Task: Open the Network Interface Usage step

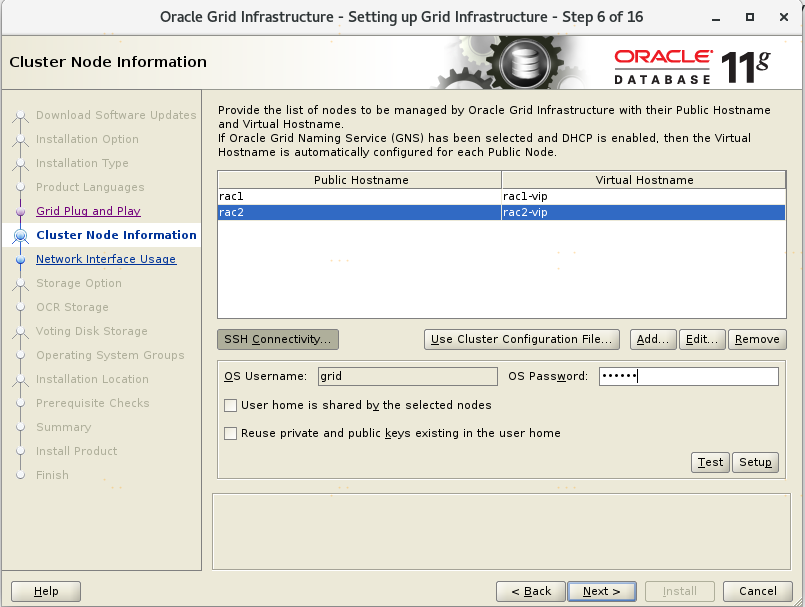Action: click(x=105, y=259)
